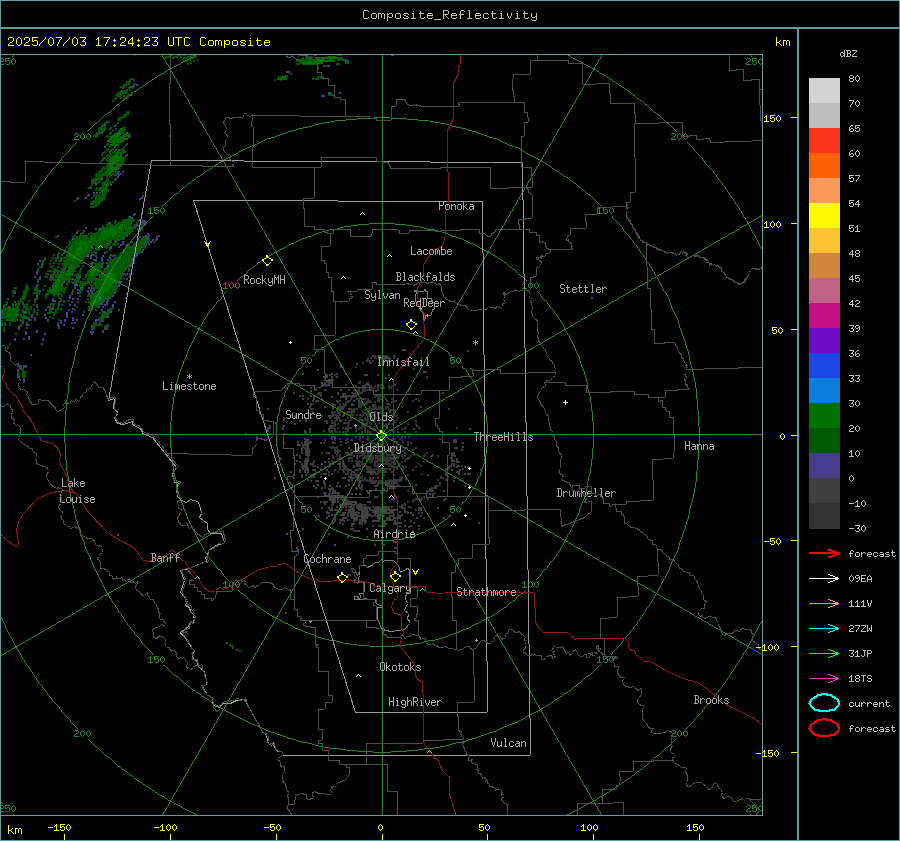This screenshot has height=841, width=900.
Task: Select the royal blue 36–33 dBZ swatch
Action: pos(824,365)
